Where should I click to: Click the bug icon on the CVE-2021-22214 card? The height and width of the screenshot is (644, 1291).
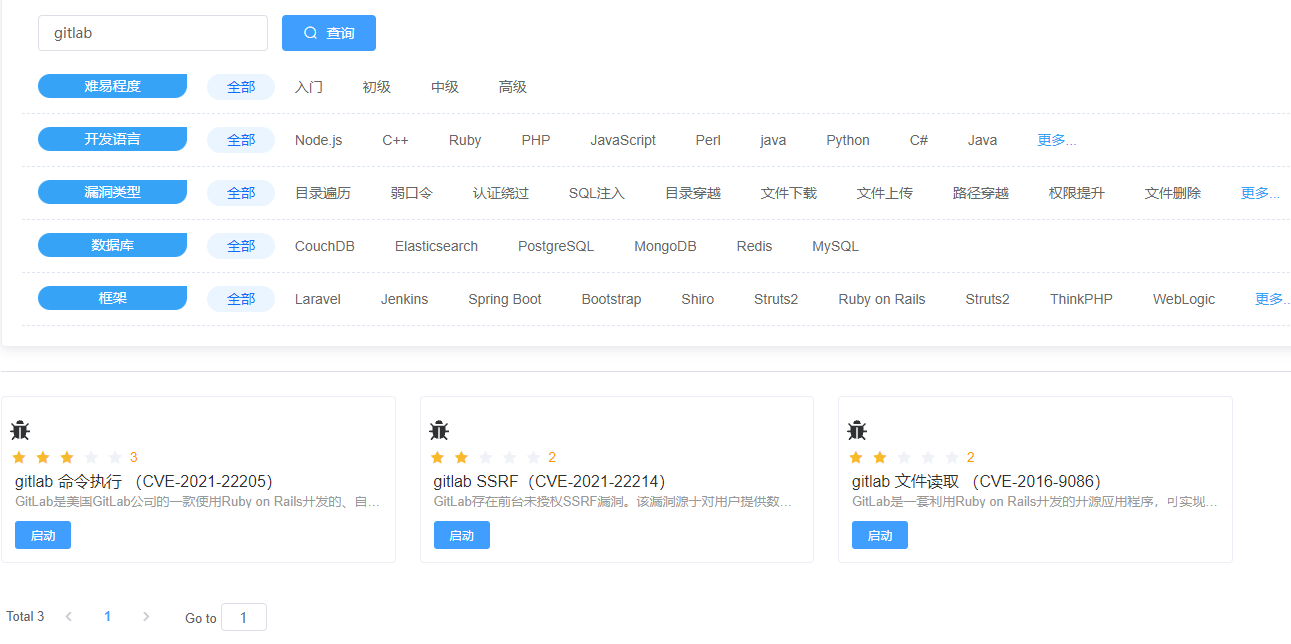(439, 431)
